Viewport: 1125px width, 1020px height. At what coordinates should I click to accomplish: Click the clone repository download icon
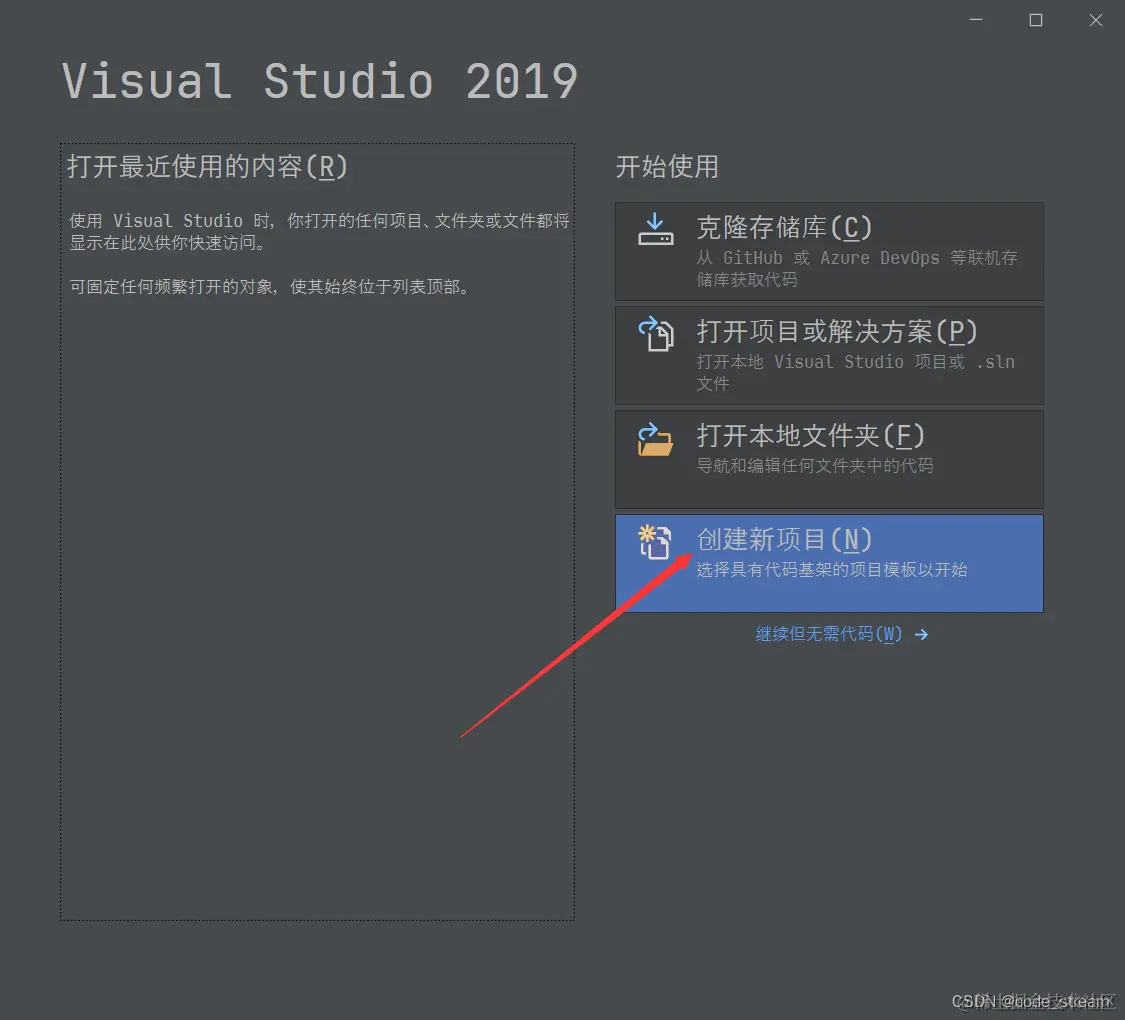[x=655, y=230]
